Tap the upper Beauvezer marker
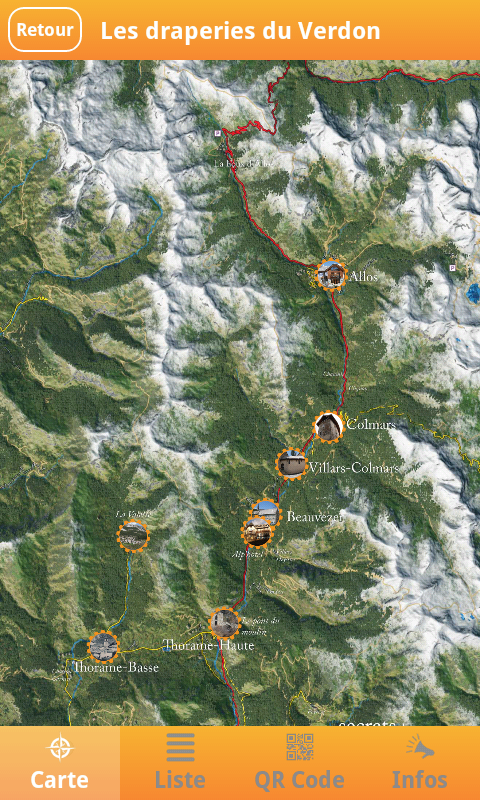480x800 pixels. click(266, 511)
